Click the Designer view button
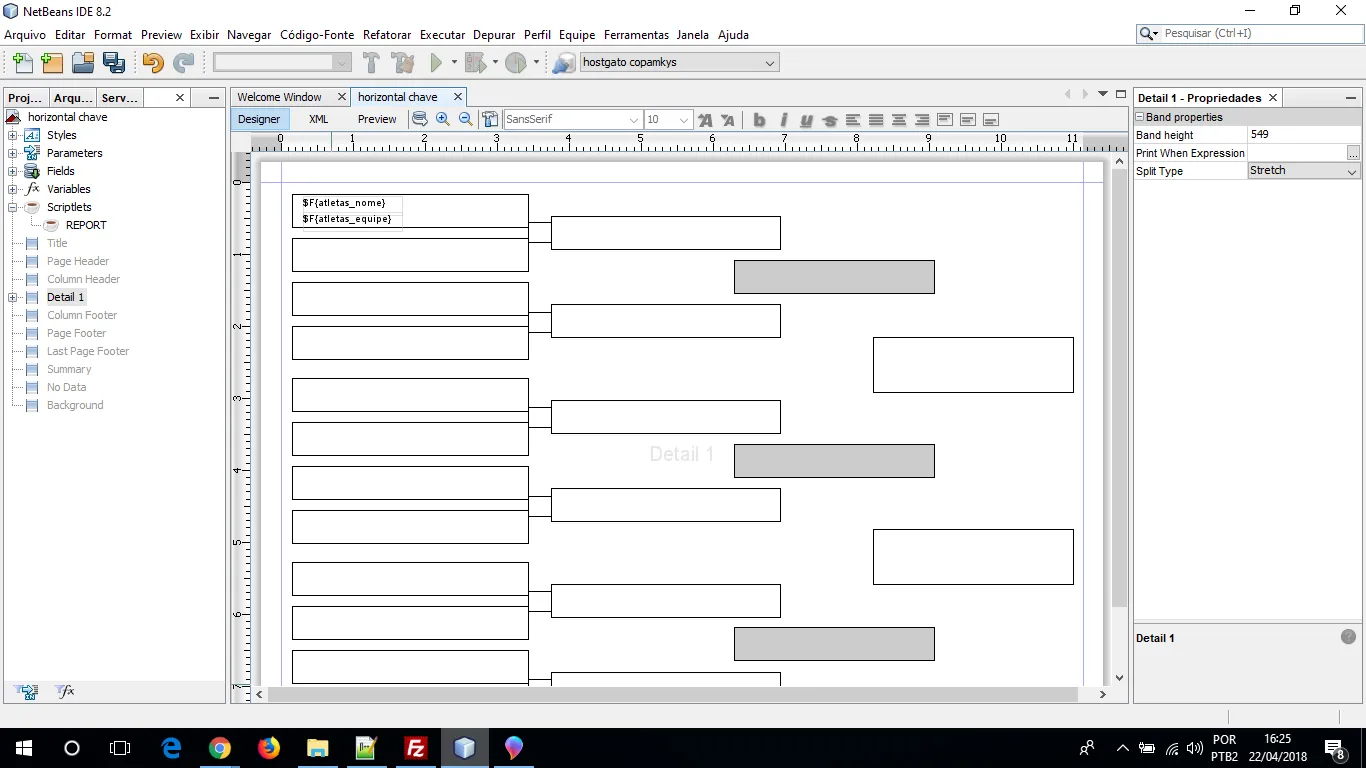The width and height of the screenshot is (1366, 768). click(x=259, y=119)
